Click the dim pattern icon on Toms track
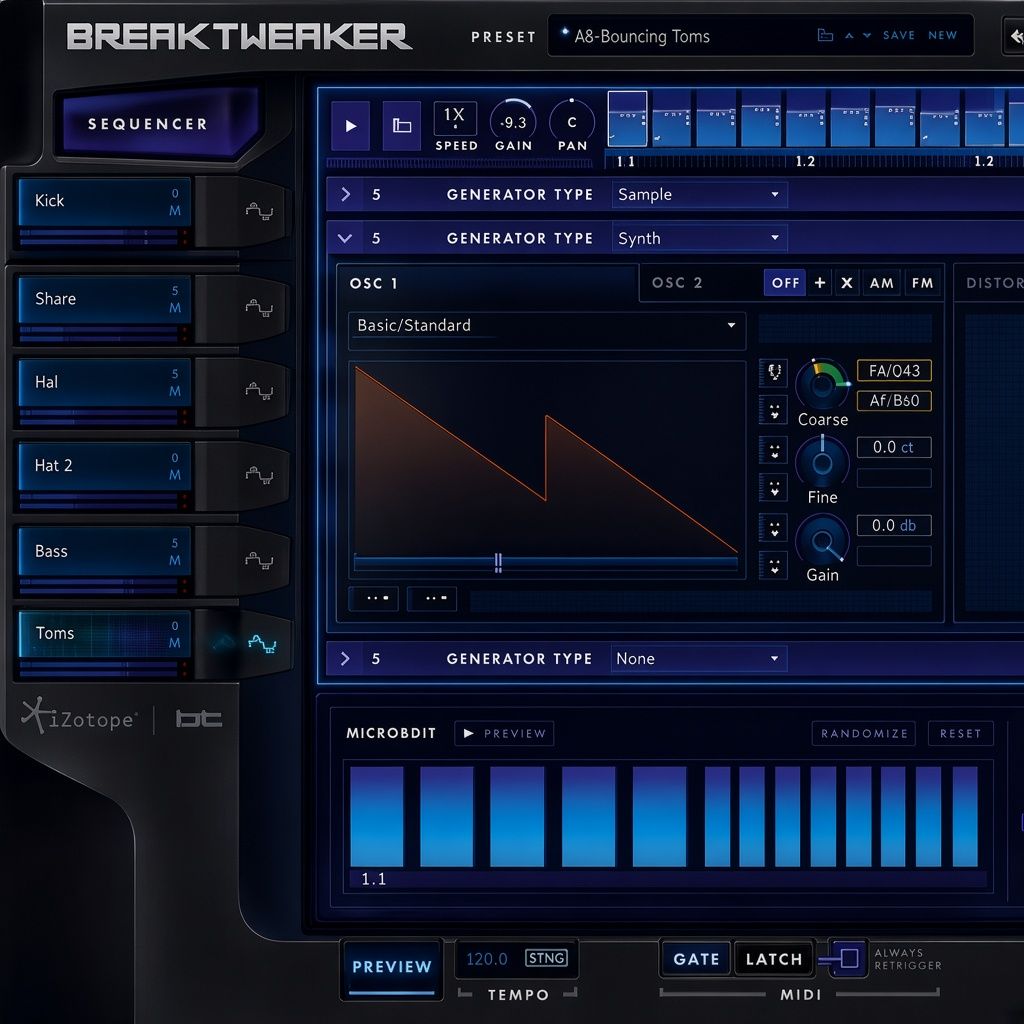This screenshot has width=1024, height=1024. point(223,643)
